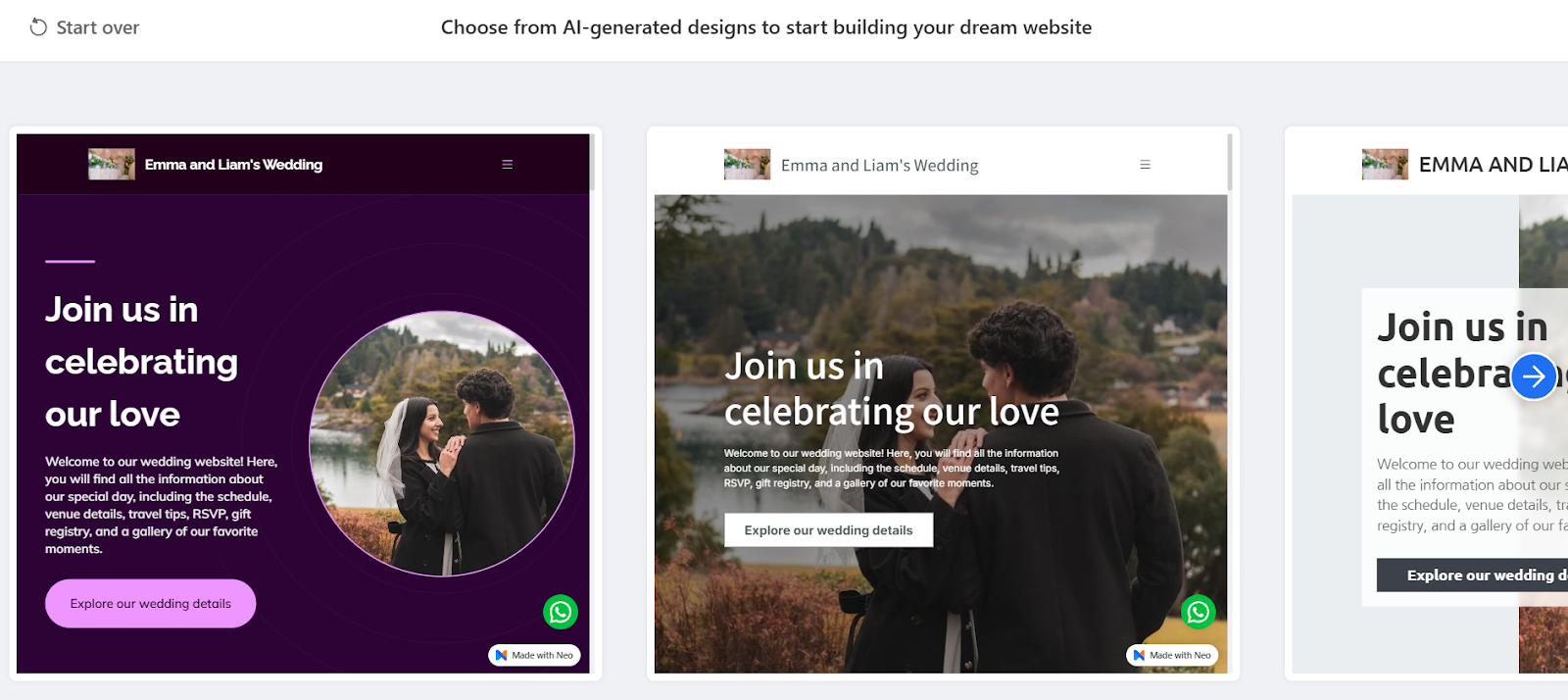Click WhatsApp icon in photo background design
The width and height of the screenshot is (1568, 700).
(1198, 613)
